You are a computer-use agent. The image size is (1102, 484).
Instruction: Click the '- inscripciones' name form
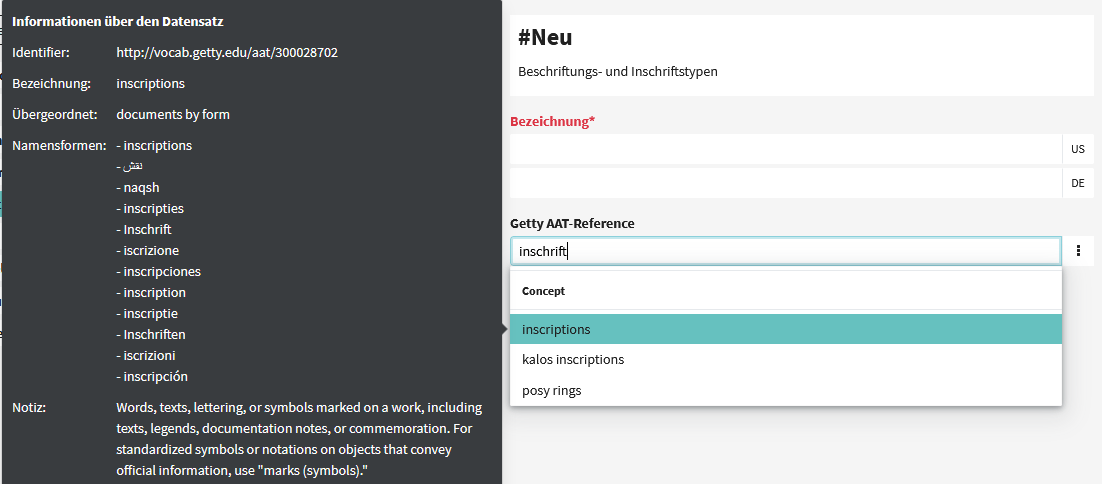click(x=159, y=272)
